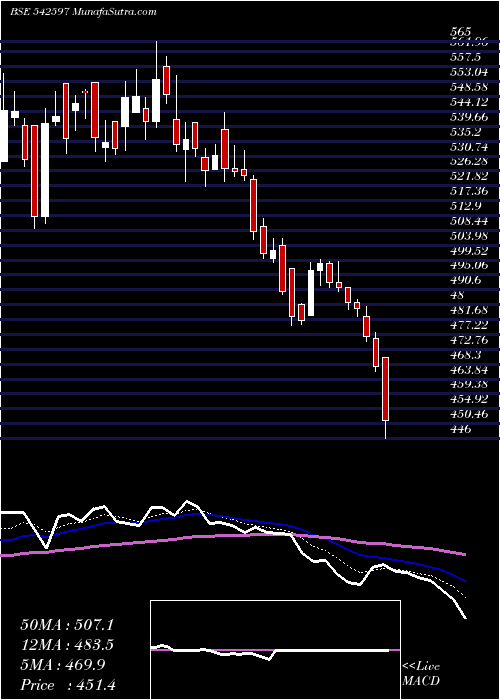Click the 553.04 price axis label
This screenshot has width=500, height=700.
(470, 72)
